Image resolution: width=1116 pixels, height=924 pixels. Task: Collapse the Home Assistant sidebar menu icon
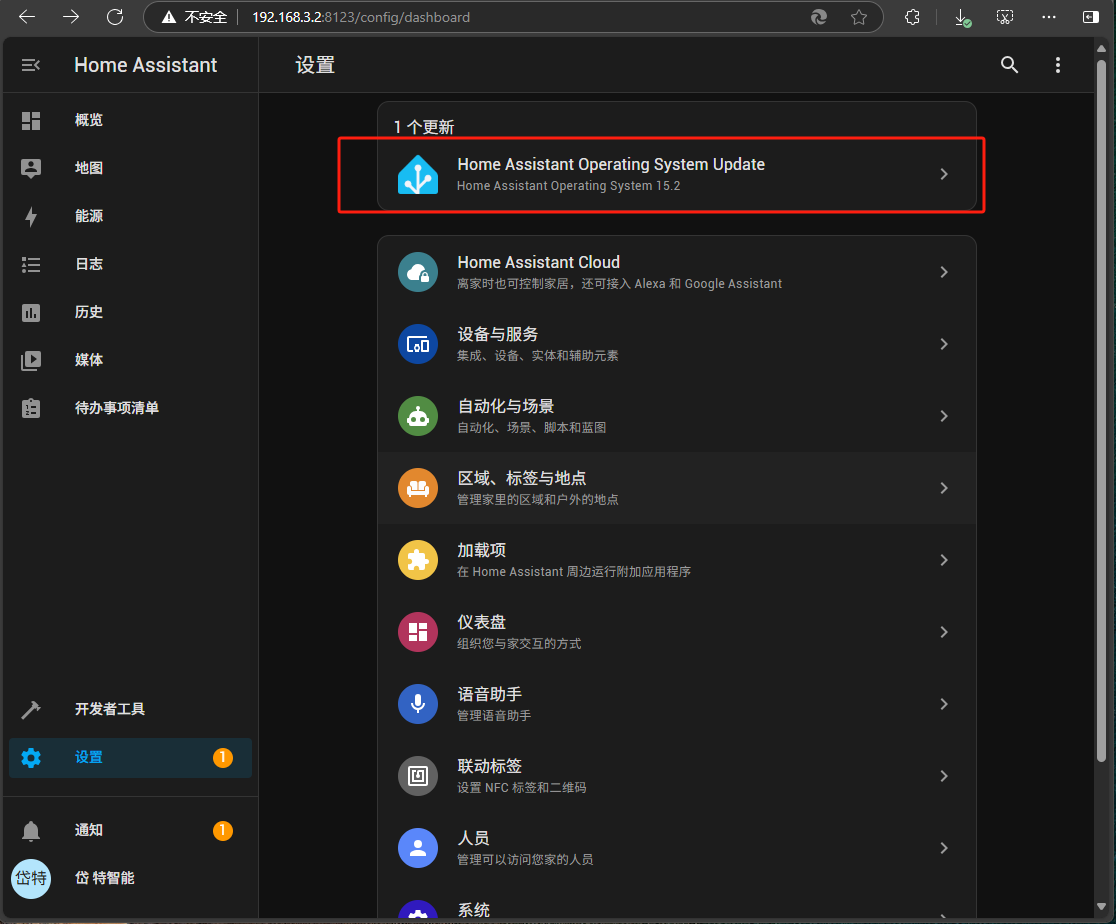click(31, 65)
